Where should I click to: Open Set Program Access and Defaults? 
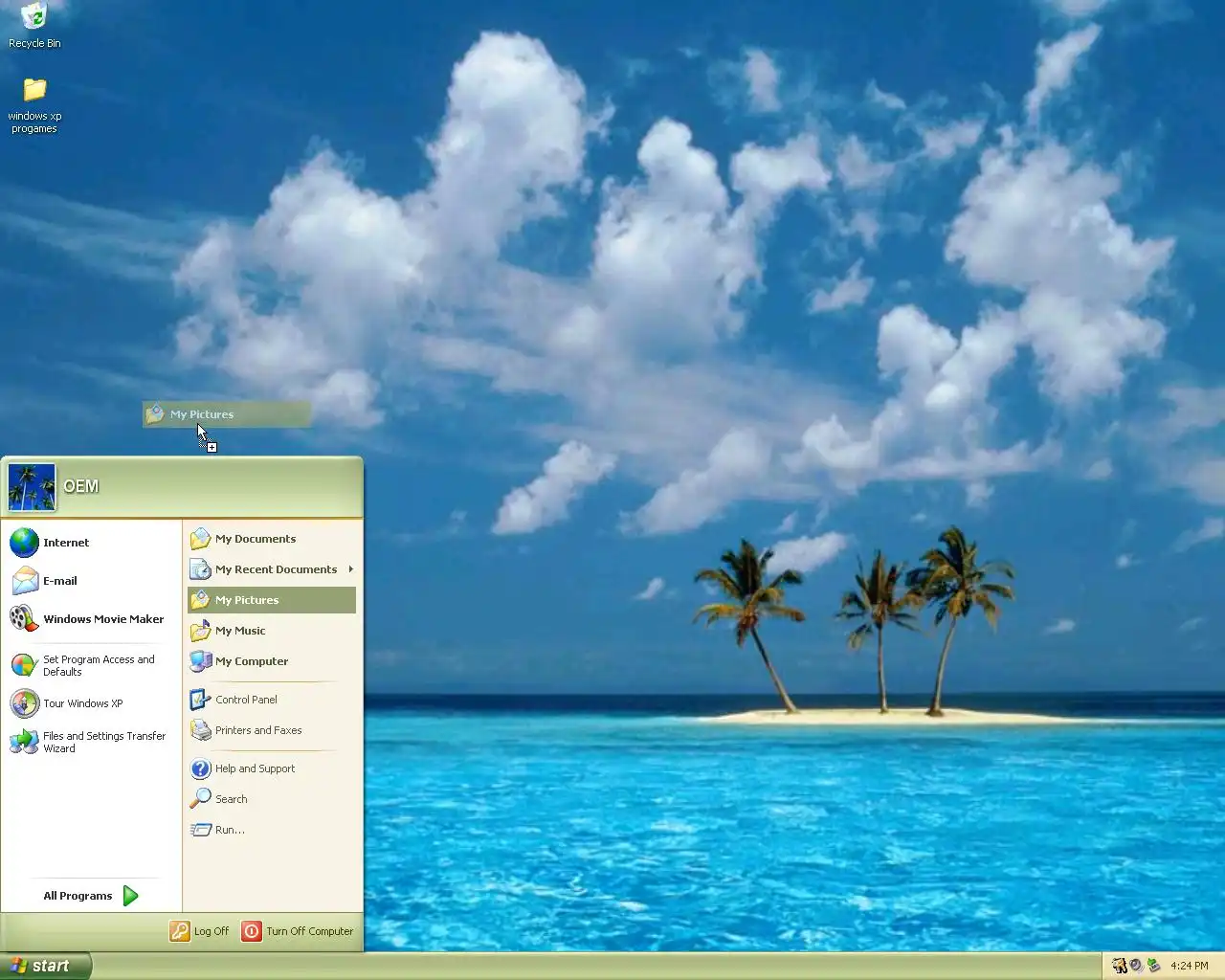91,665
